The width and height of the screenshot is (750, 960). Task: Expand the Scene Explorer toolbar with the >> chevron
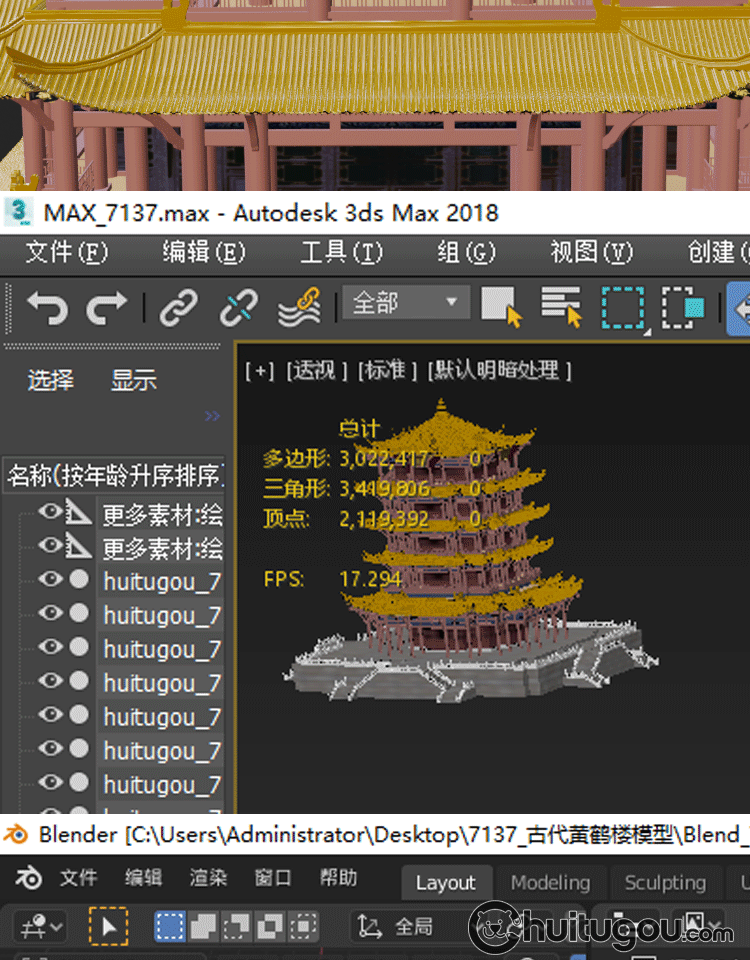212,416
